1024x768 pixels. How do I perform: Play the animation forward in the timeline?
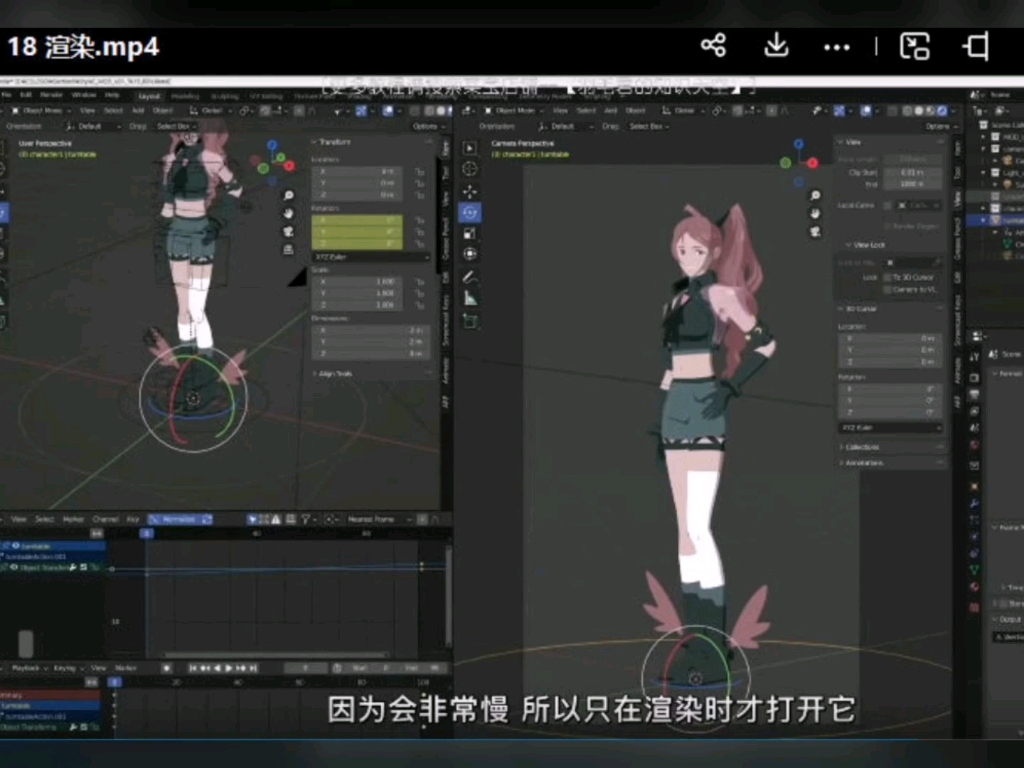229,668
